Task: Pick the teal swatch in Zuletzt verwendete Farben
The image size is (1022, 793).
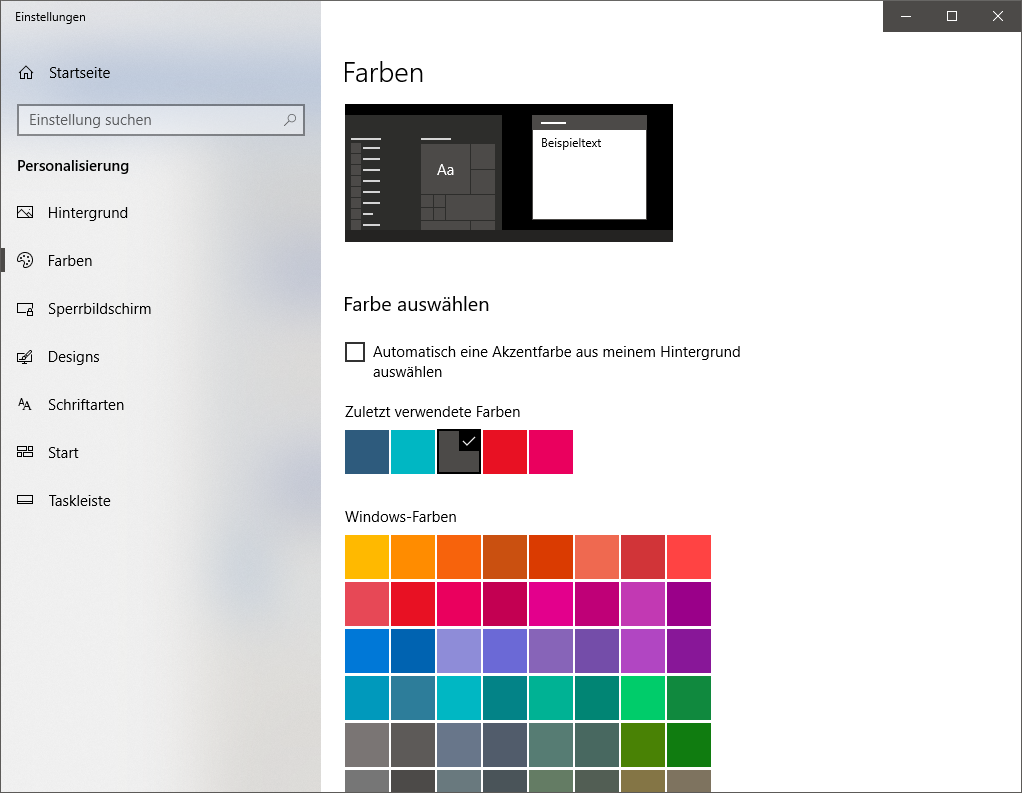Action: pyautogui.click(x=413, y=452)
